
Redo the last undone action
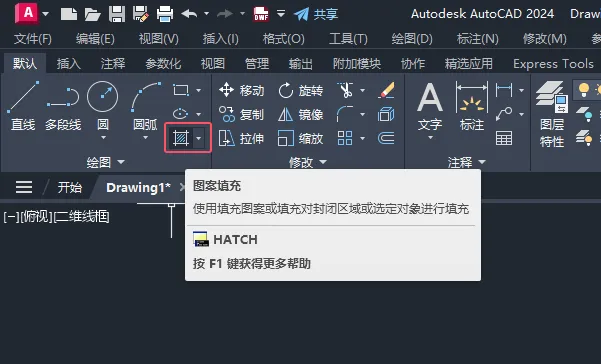225,14
